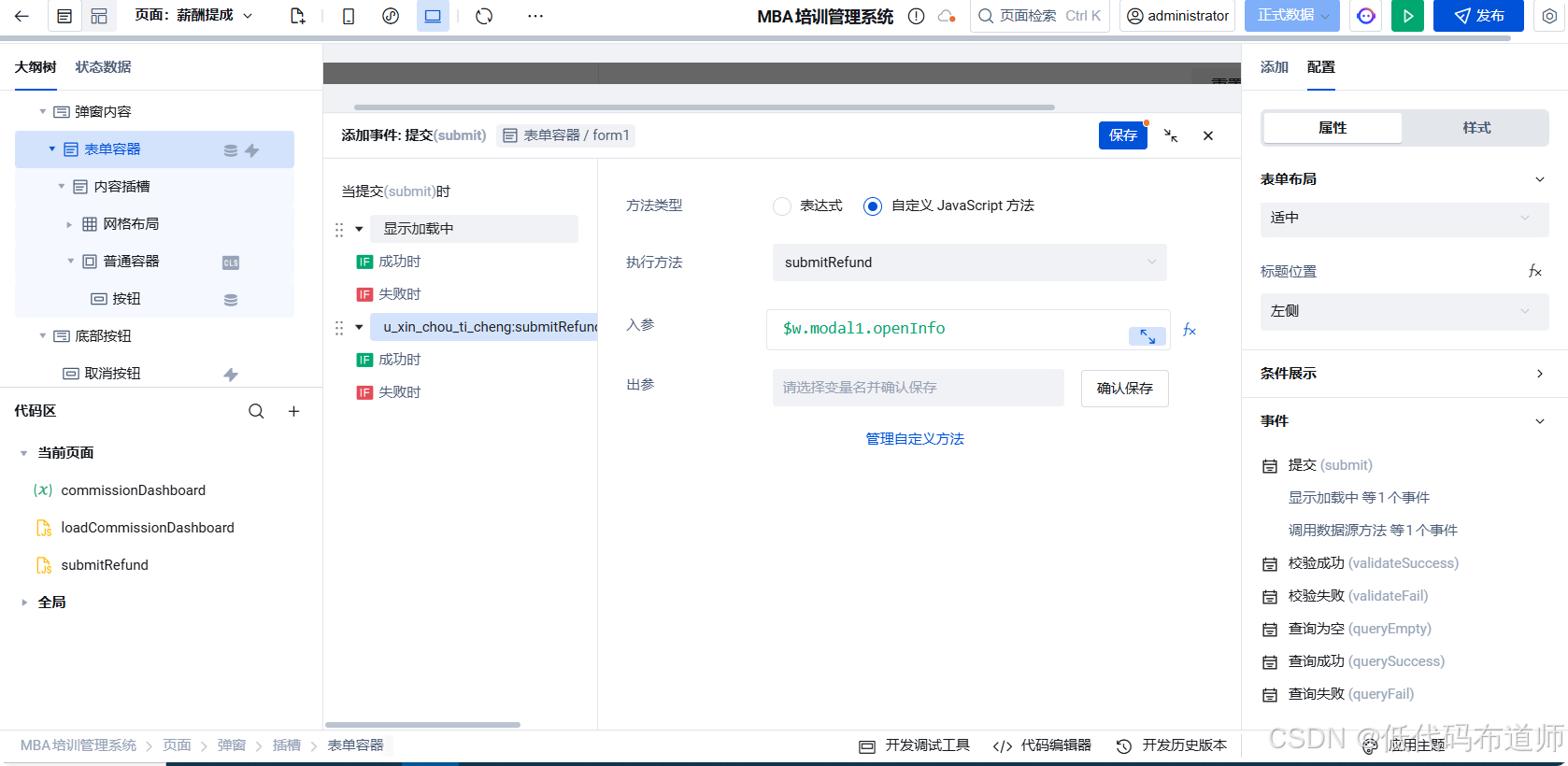Open the 管理自定义方法 link

tap(915, 439)
